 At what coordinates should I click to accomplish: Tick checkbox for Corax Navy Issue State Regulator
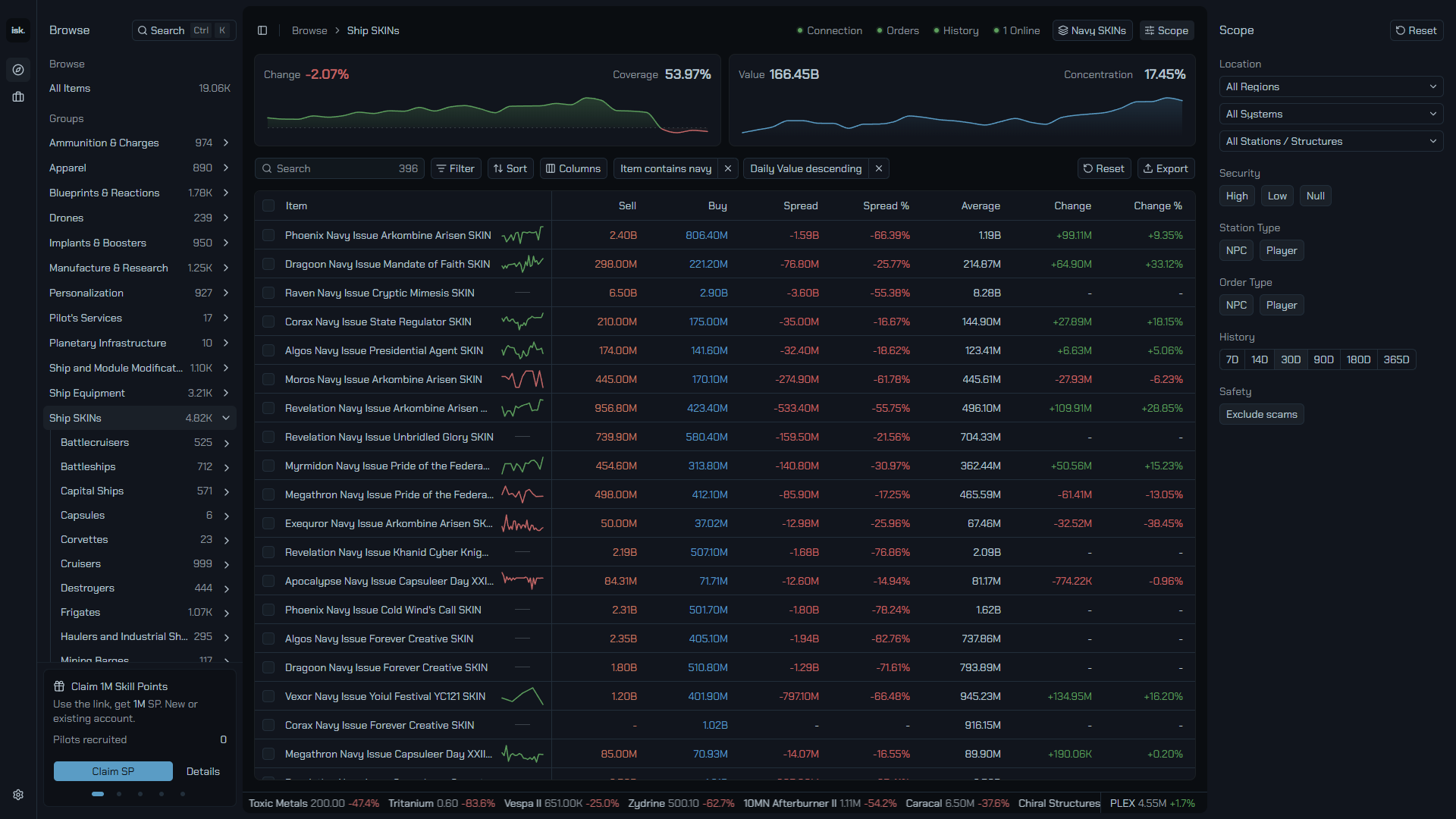click(x=268, y=322)
